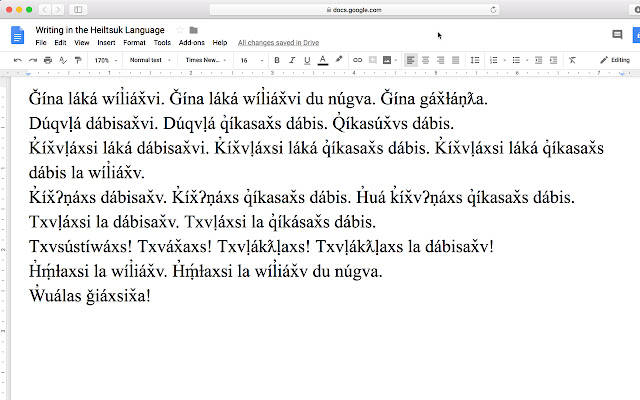Image resolution: width=640 pixels, height=400 pixels.
Task: Open the zoom level dropdown
Action: (106, 60)
